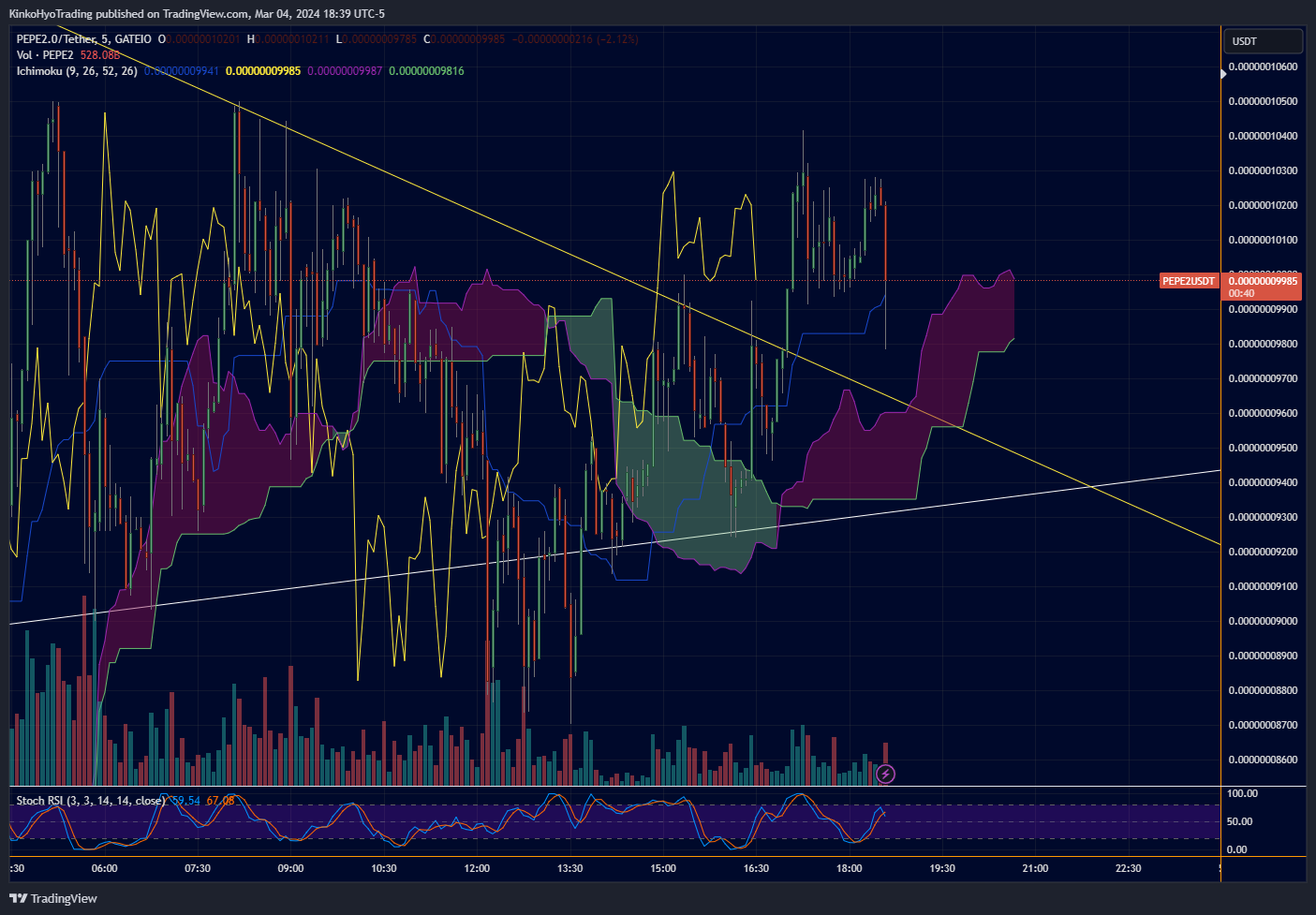Click price axis label 0.00000009500
Viewport: 1316px width, 915px height.
click(x=1264, y=448)
